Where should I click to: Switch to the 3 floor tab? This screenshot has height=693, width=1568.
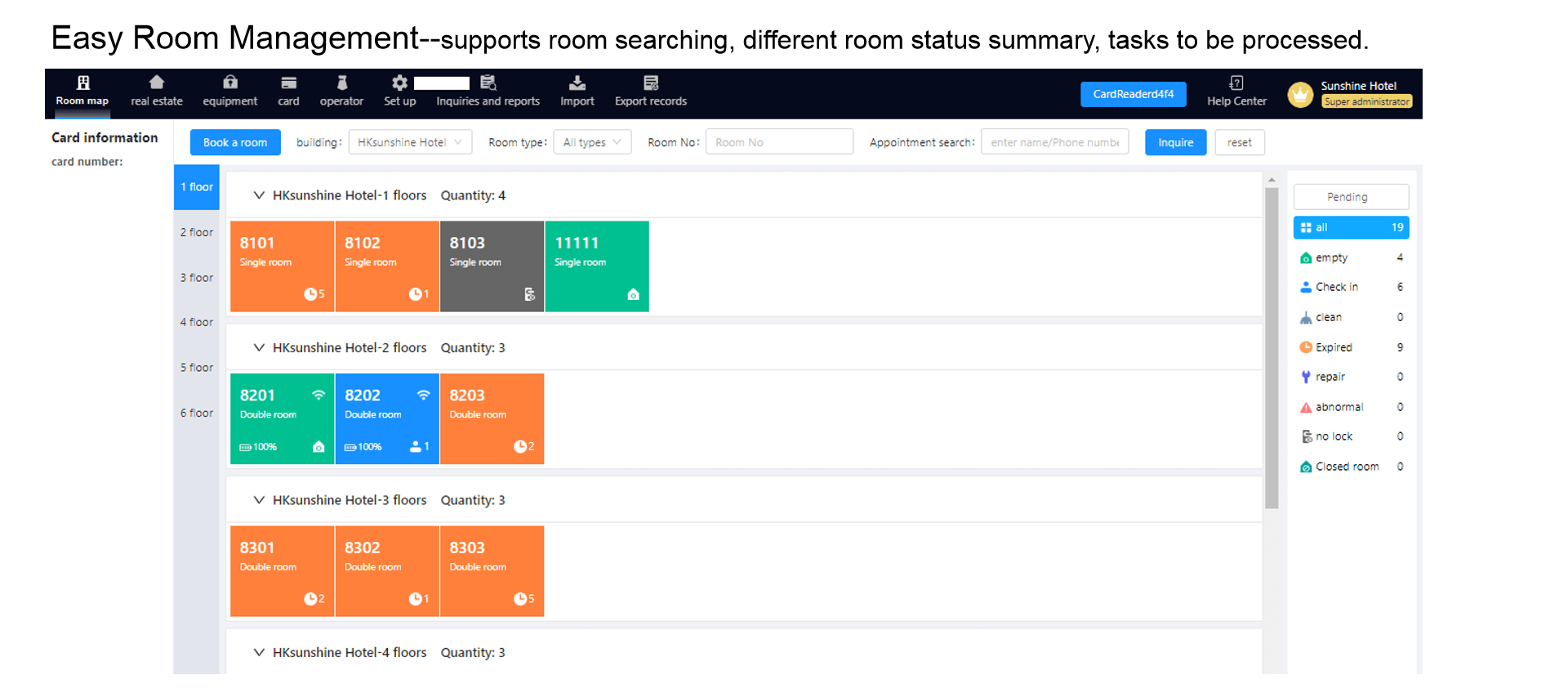[197, 278]
